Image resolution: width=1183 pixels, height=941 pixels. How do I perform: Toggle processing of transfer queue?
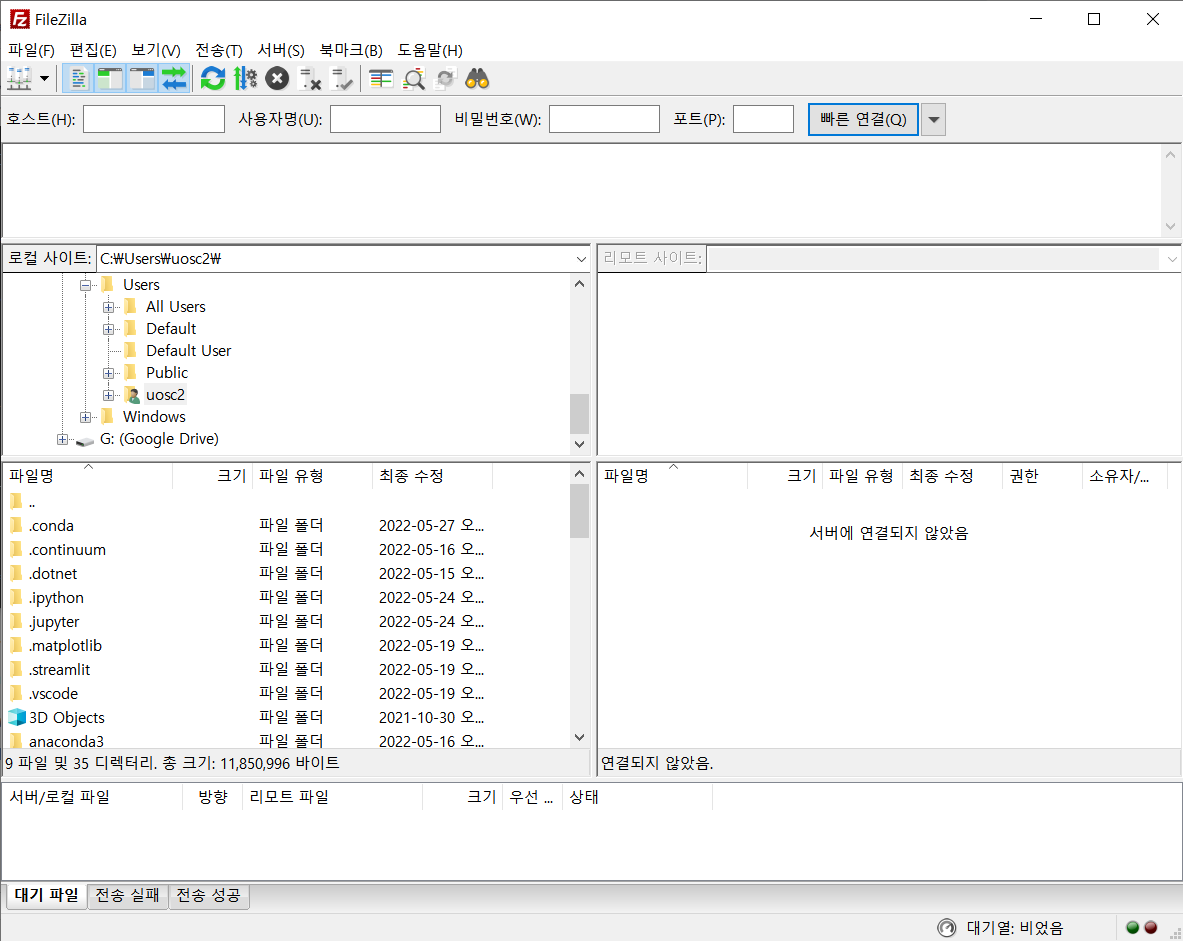coord(245,78)
